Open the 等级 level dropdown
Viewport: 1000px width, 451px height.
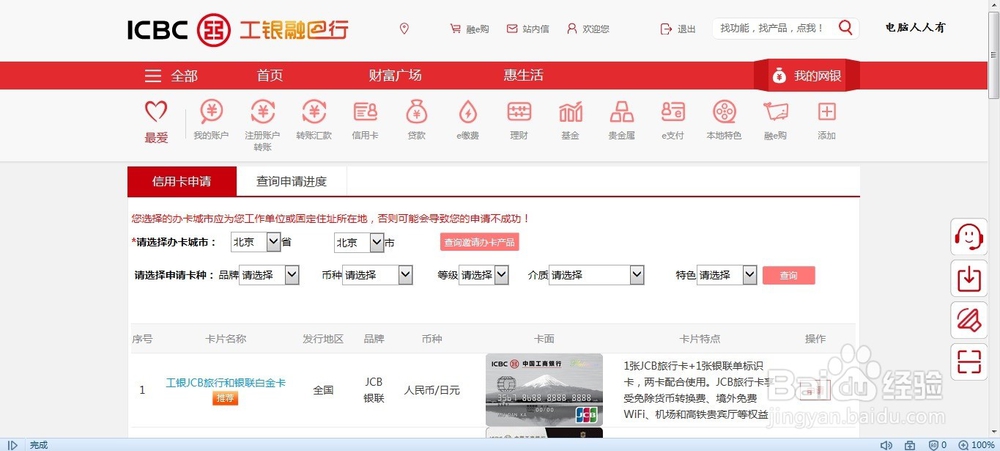click(484, 275)
